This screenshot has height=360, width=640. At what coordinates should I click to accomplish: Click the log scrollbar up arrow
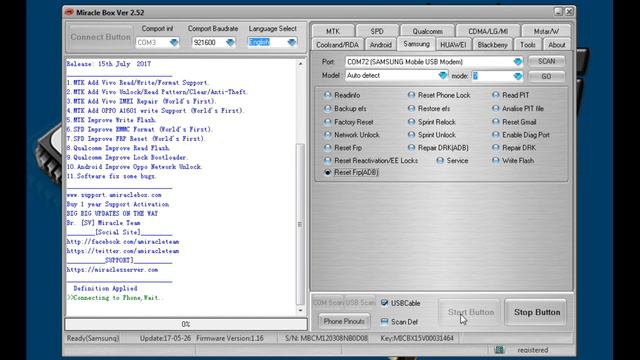coord(300,64)
